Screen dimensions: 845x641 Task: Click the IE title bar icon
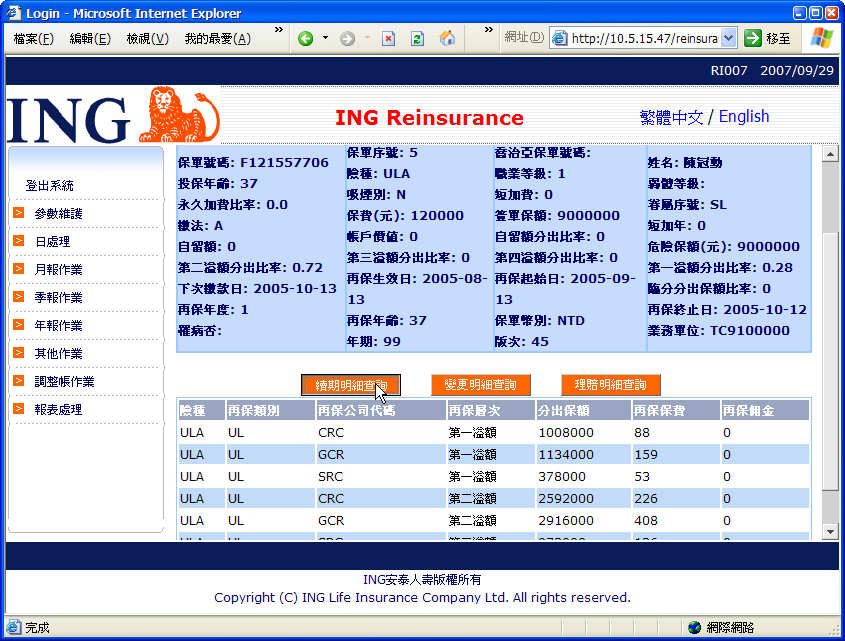pyautogui.click(x=13, y=12)
